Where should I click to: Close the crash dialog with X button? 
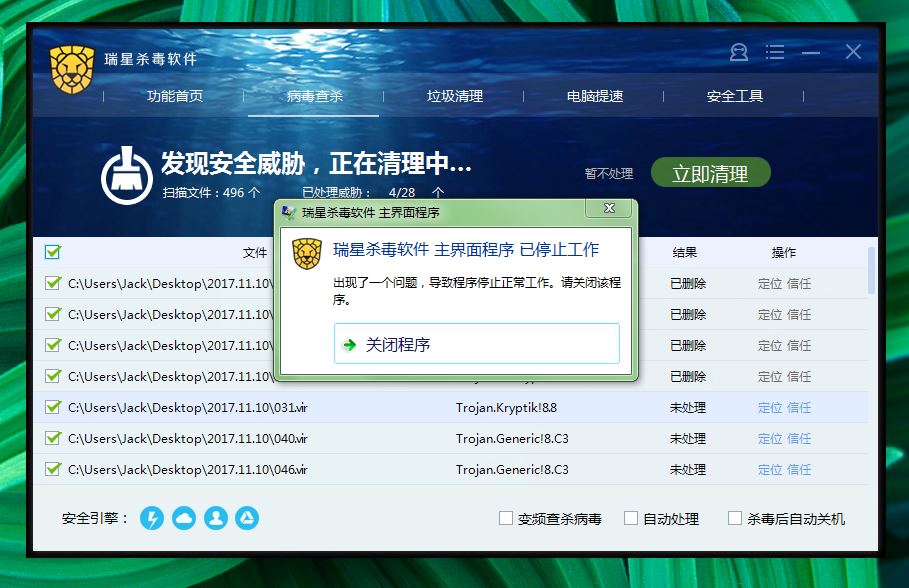pyautogui.click(x=609, y=208)
